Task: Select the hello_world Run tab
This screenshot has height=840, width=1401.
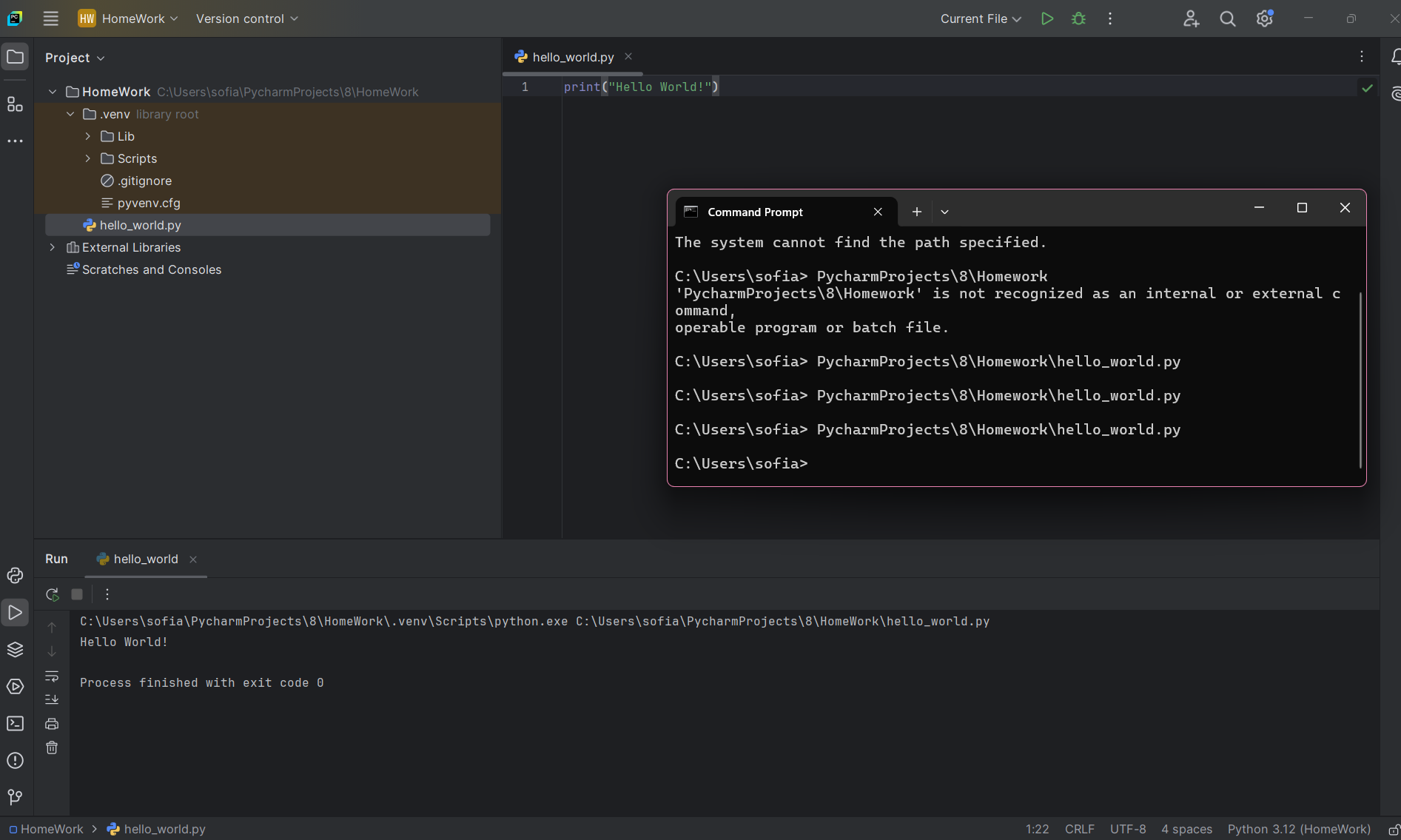Action: [146, 559]
